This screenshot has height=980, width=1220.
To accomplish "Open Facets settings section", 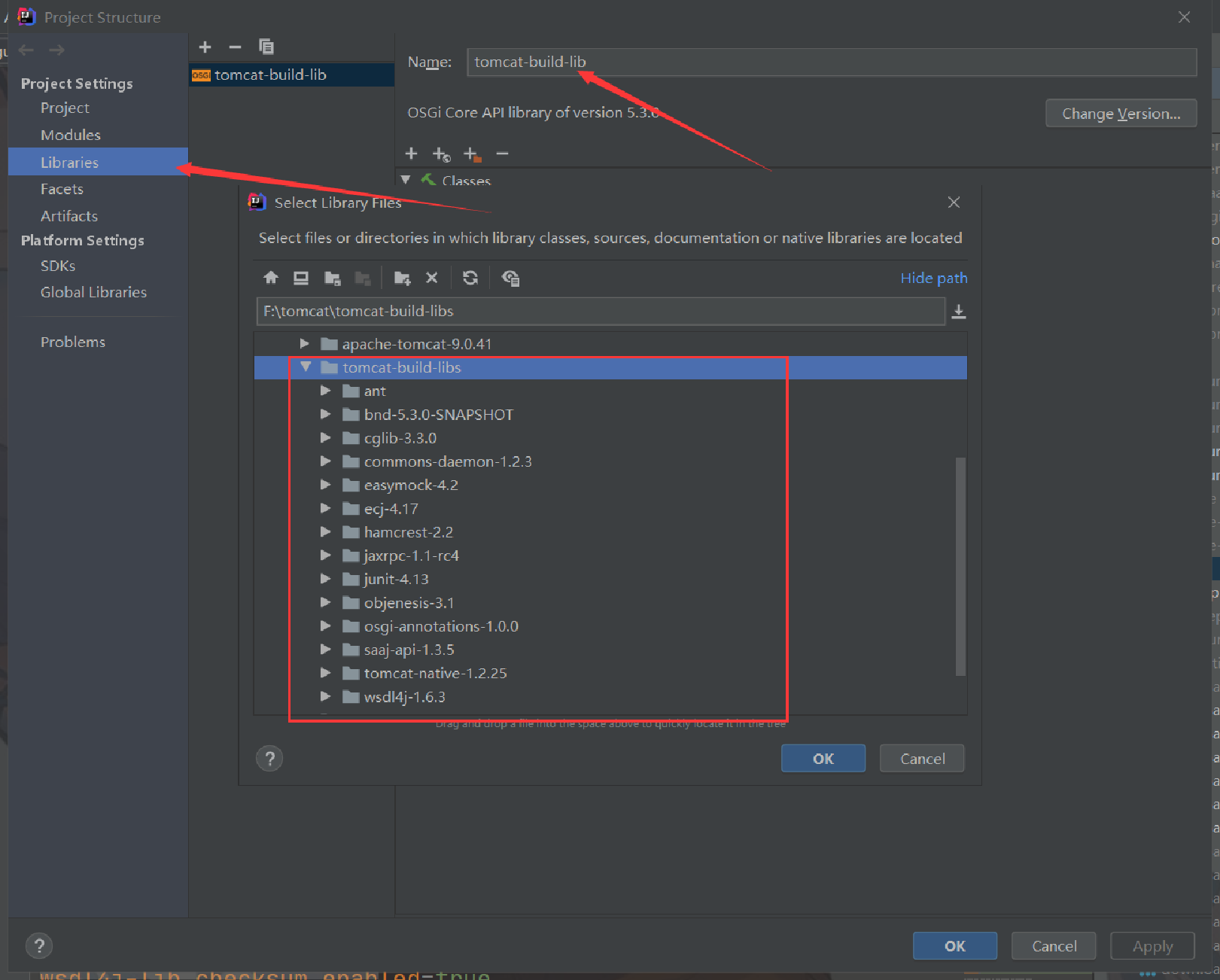I will click(62, 189).
